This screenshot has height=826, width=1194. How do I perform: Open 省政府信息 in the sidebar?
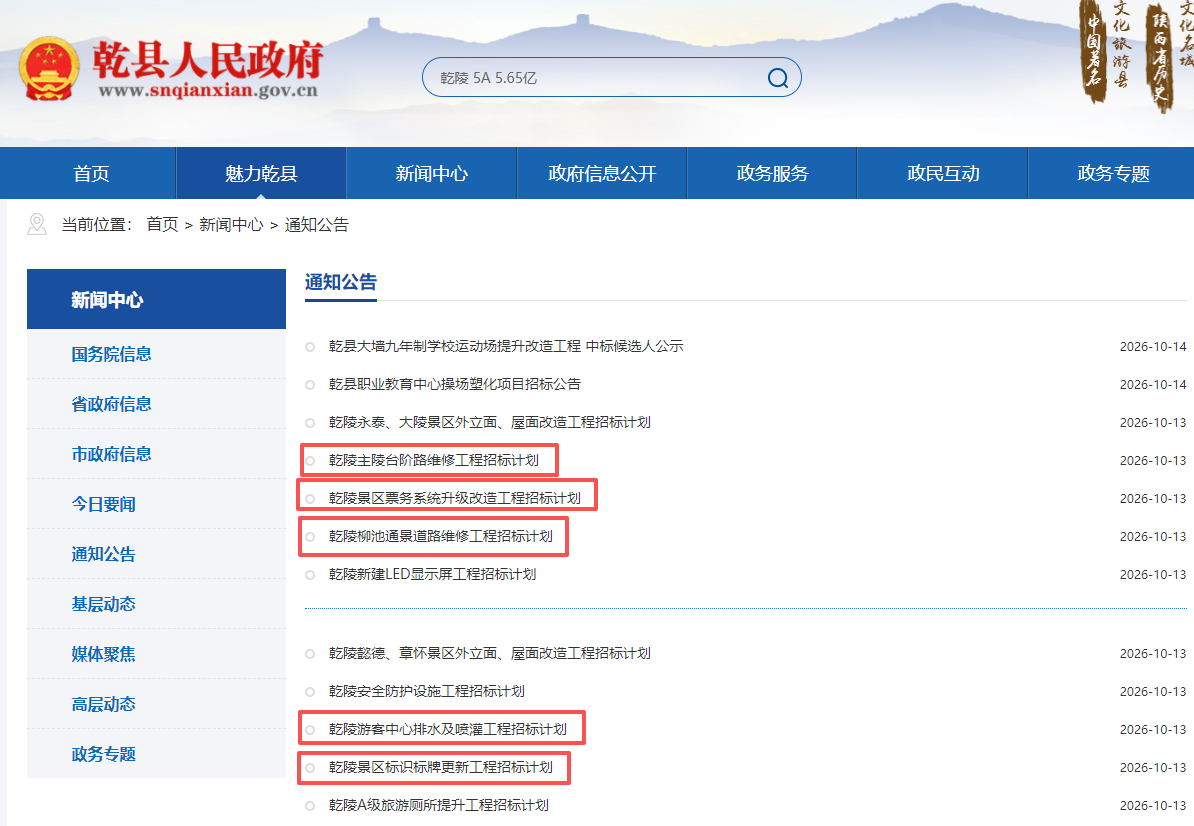(x=111, y=404)
